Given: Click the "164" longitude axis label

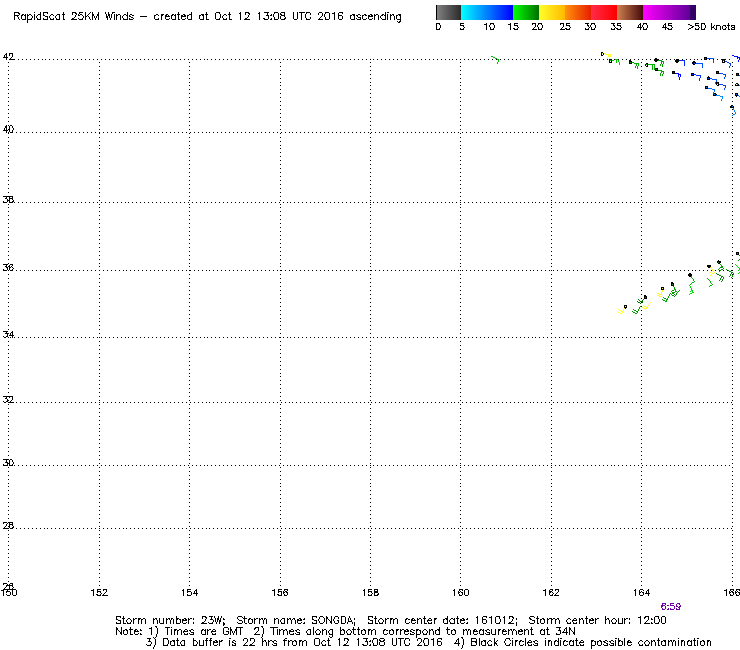Looking at the screenshot, I should (641, 592).
